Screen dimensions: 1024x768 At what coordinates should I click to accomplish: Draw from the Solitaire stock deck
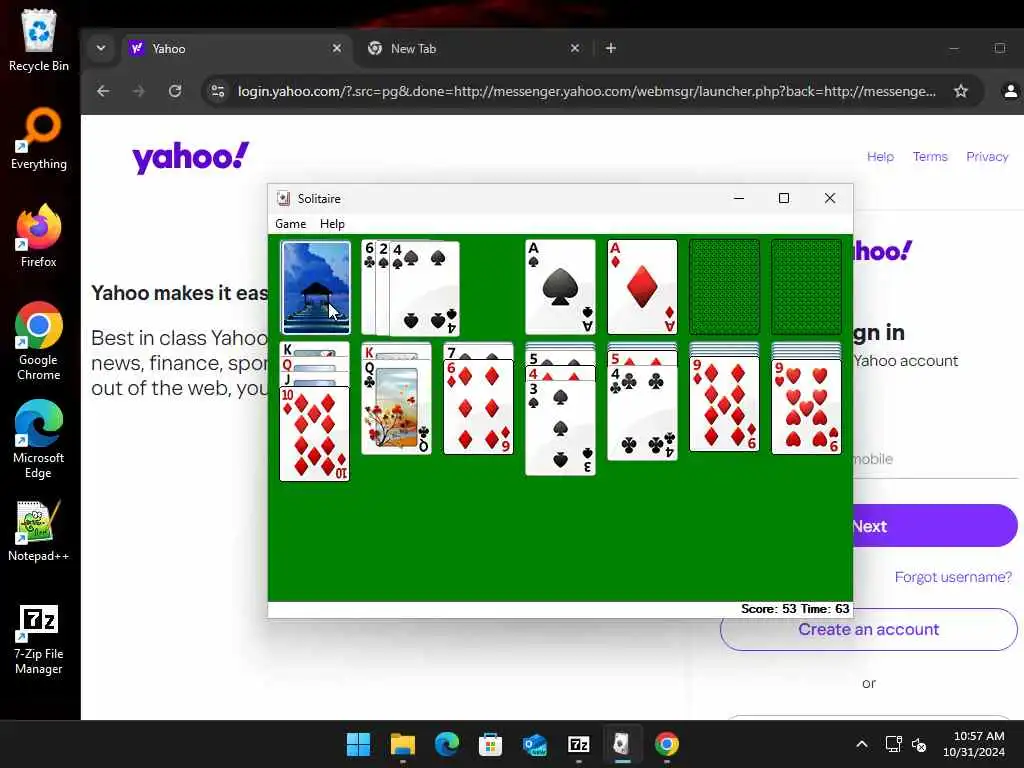coord(316,287)
